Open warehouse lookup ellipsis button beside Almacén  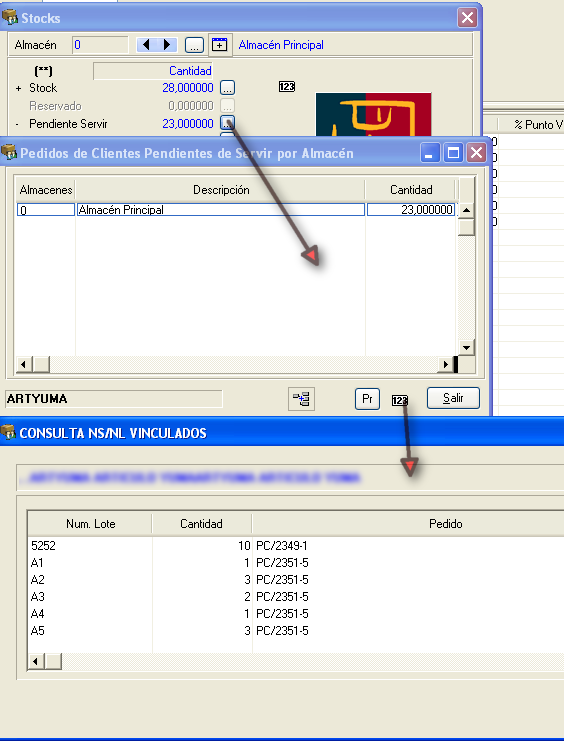194,45
